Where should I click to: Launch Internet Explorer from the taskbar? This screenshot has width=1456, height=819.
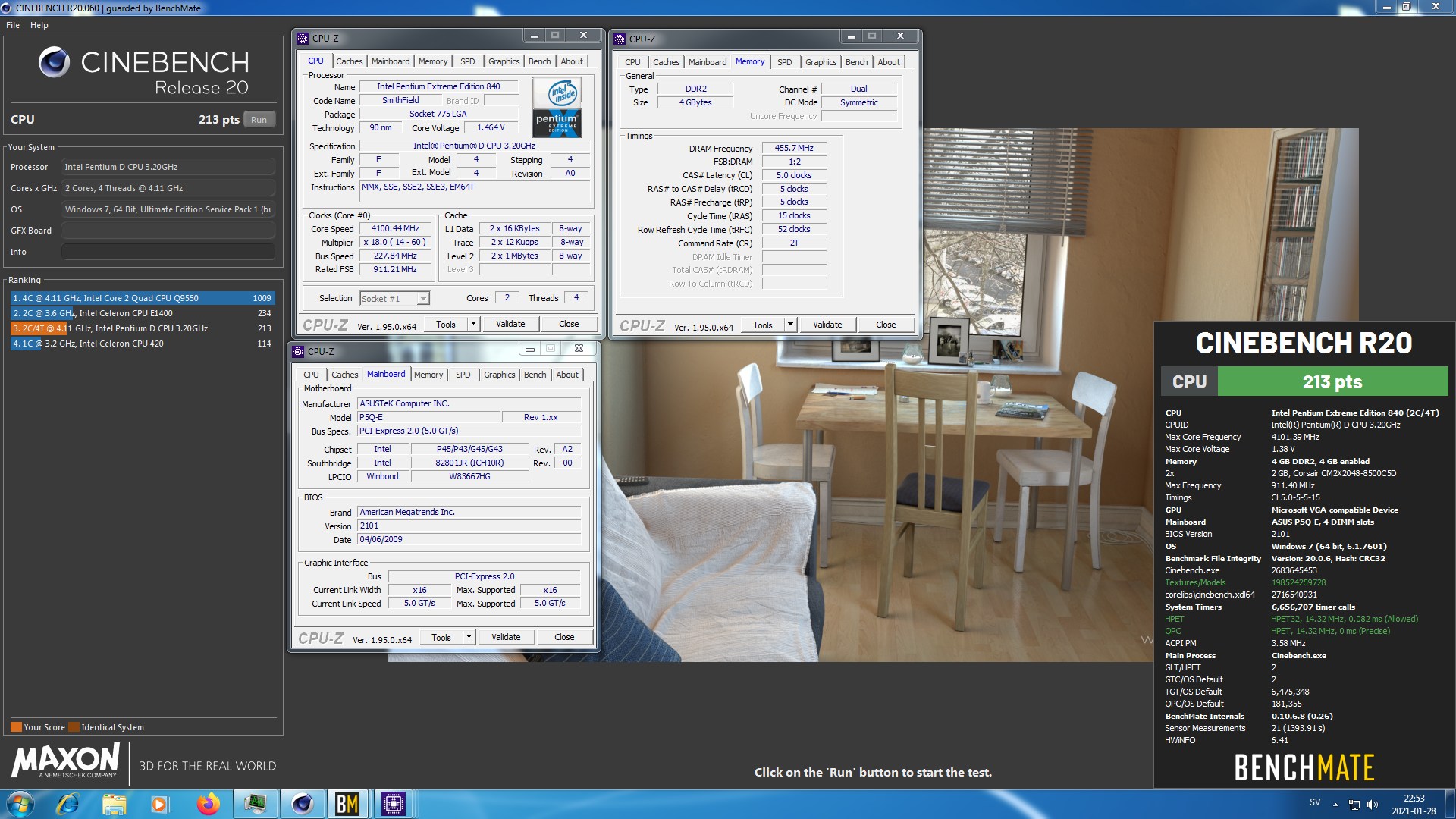pyautogui.click(x=67, y=804)
